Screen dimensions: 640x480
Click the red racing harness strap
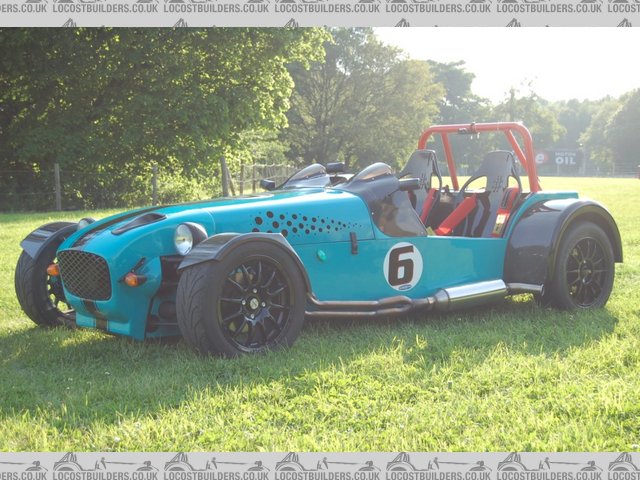456,216
